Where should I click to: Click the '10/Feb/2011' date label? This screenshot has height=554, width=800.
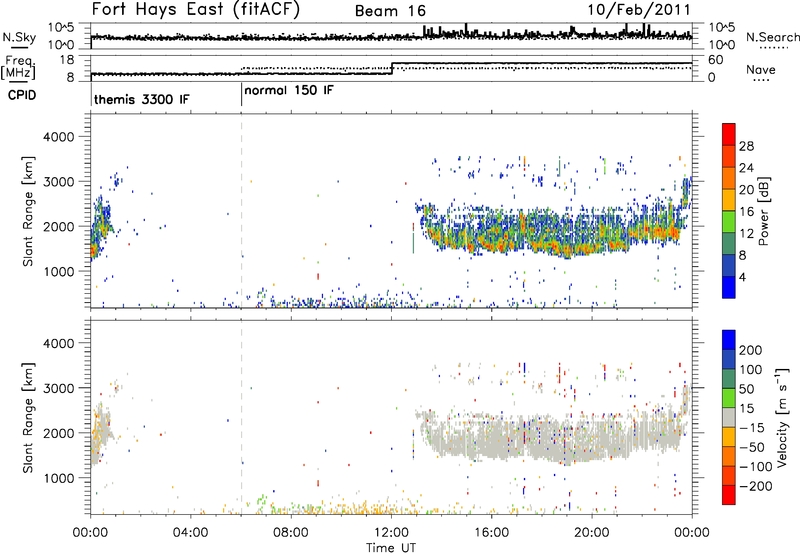(x=639, y=9)
